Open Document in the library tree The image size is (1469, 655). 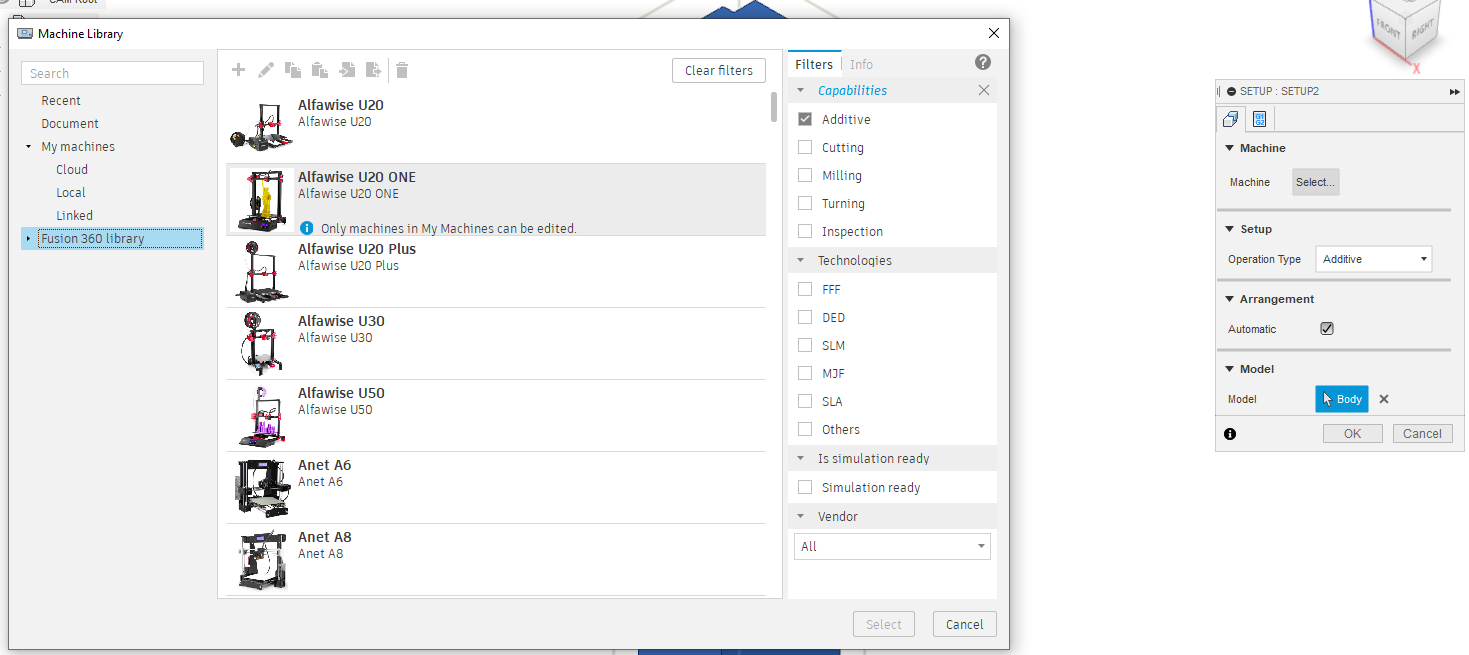70,123
